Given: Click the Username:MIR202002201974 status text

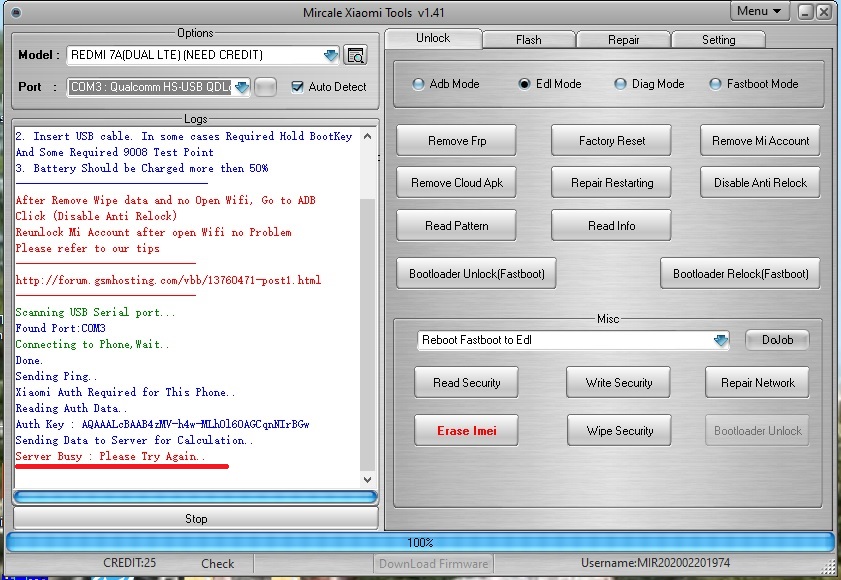Looking at the screenshot, I should pos(655,563).
